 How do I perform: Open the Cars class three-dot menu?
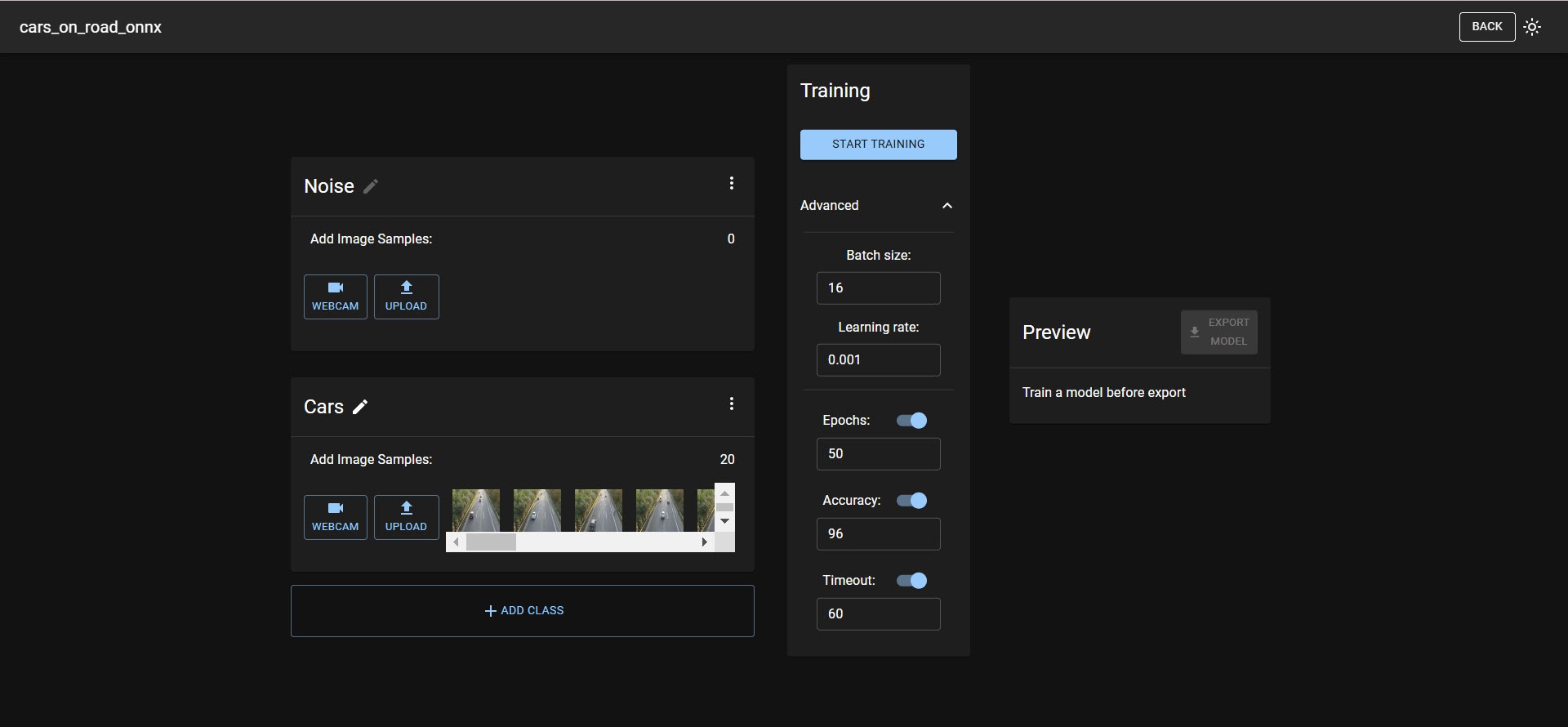[x=731, y=404]
